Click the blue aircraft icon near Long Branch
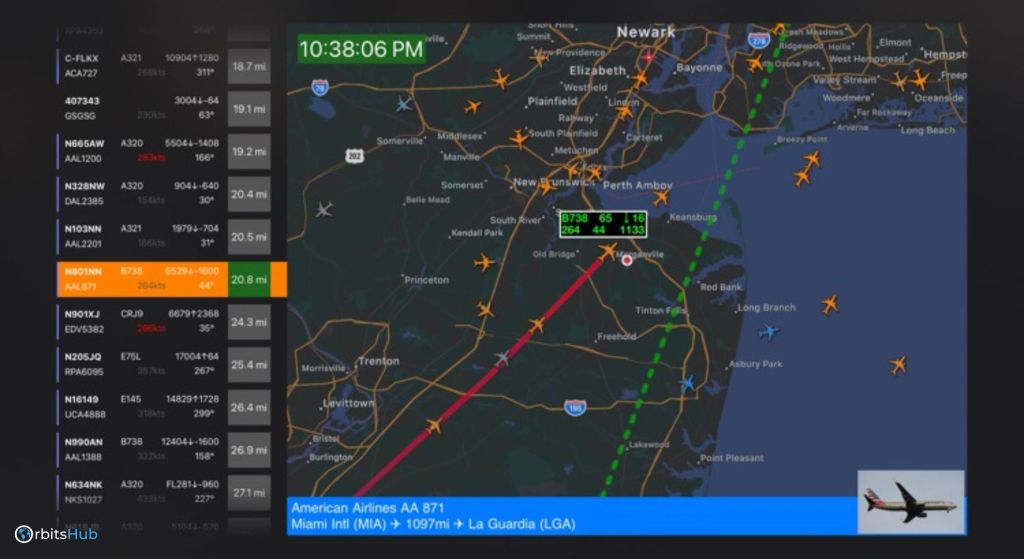 click(x=769, y=332)
